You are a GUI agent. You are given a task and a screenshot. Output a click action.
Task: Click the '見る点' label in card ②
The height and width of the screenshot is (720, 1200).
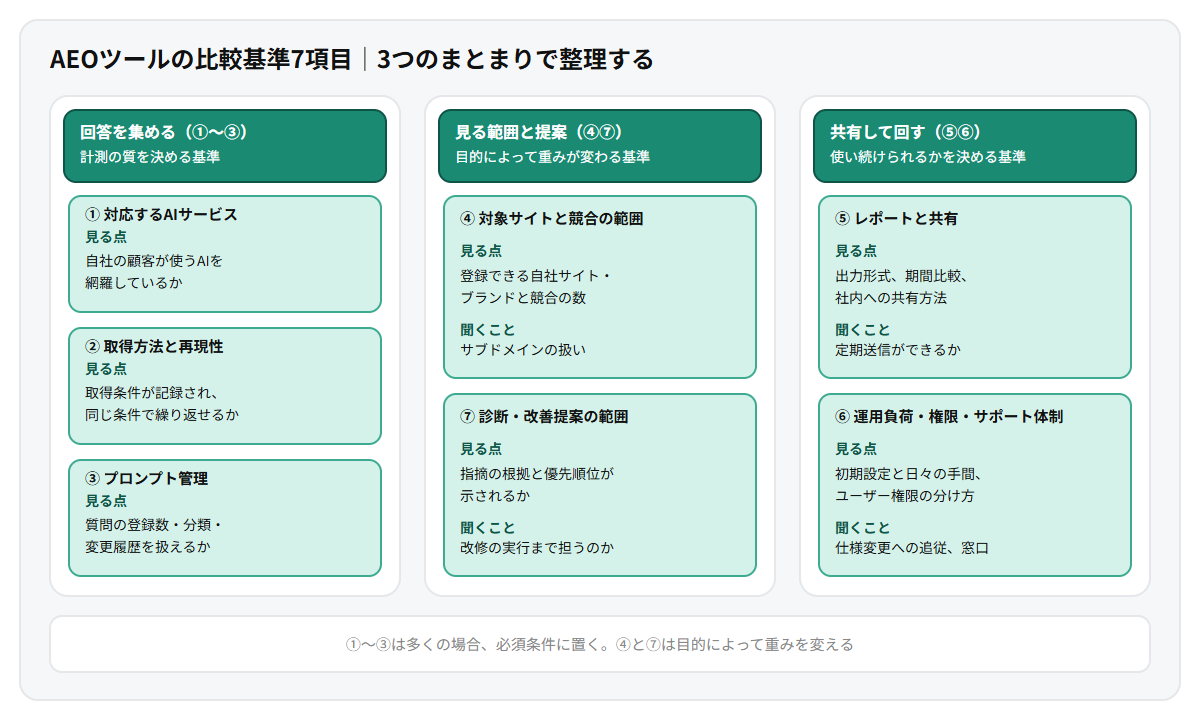coord(106,369)
